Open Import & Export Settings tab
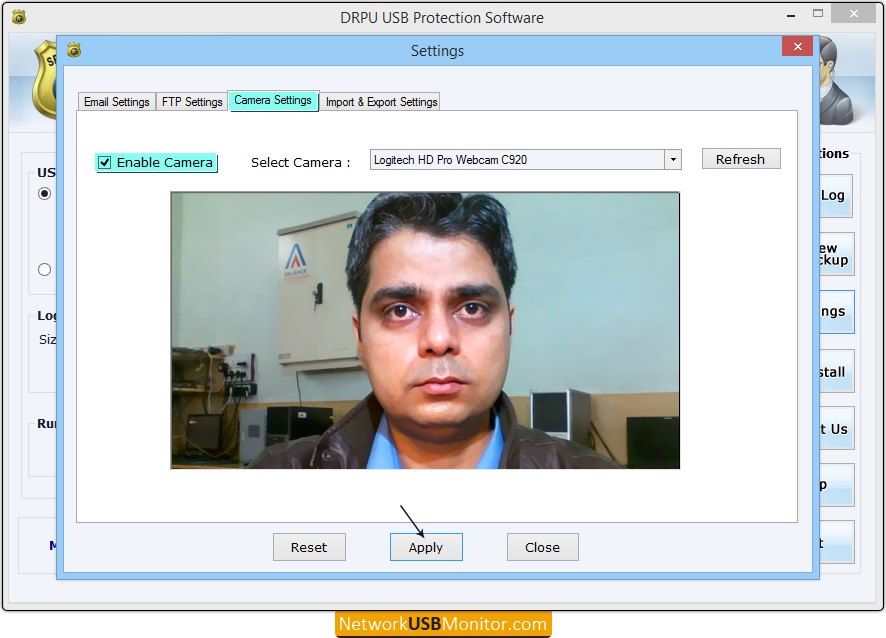 [x=381, y=102]
